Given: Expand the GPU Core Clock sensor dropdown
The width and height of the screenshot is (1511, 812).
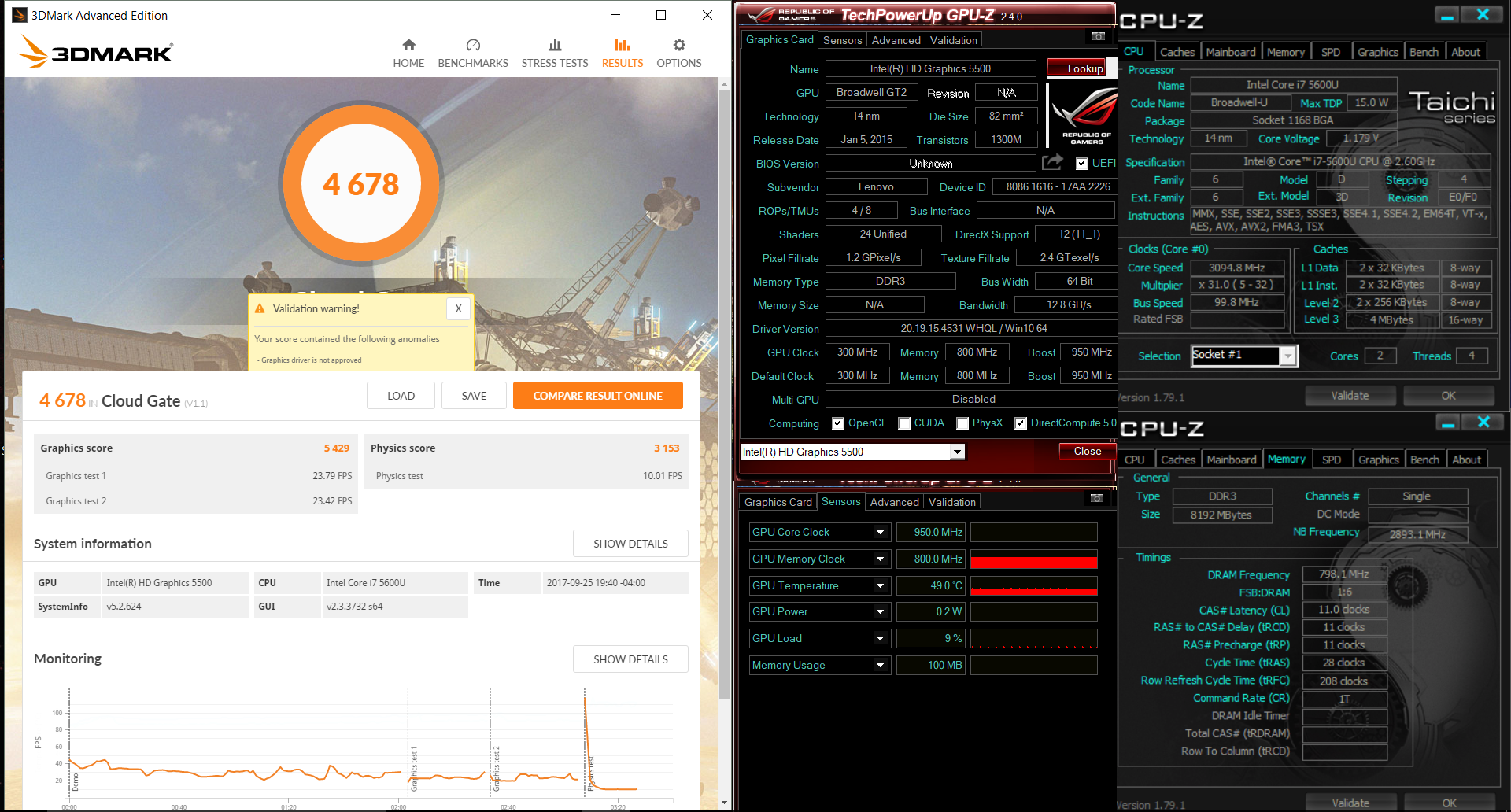Looking at the screenshot, I should coord(881,533).
